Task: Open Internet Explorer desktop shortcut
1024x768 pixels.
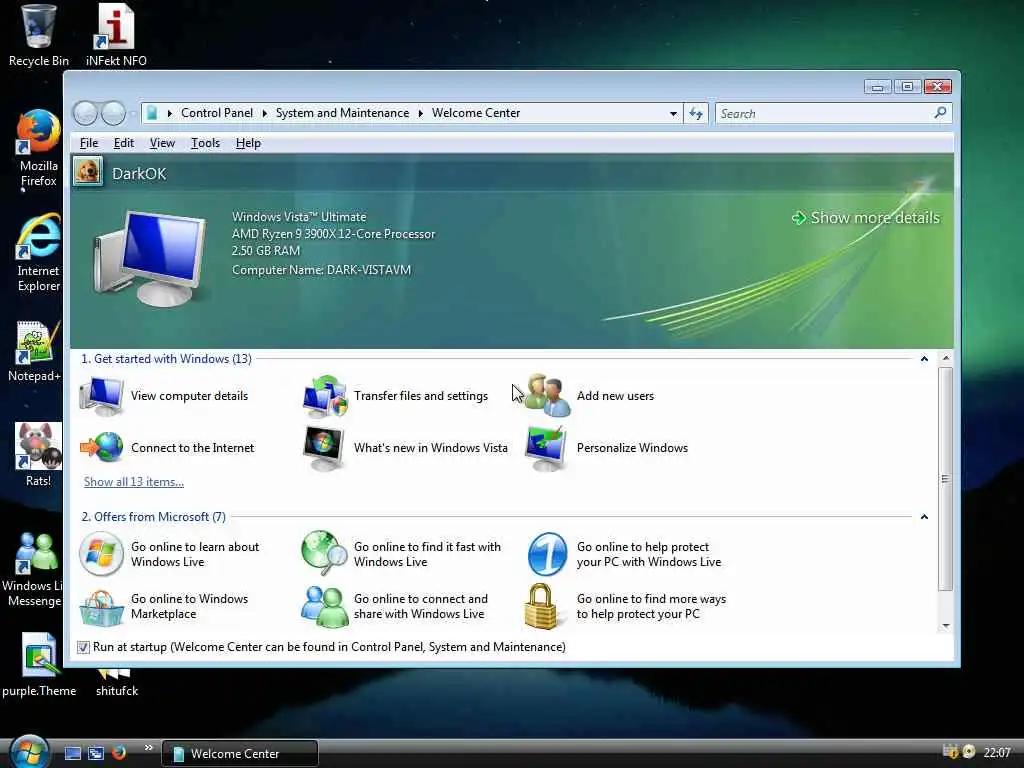Action: click(38, 253)
